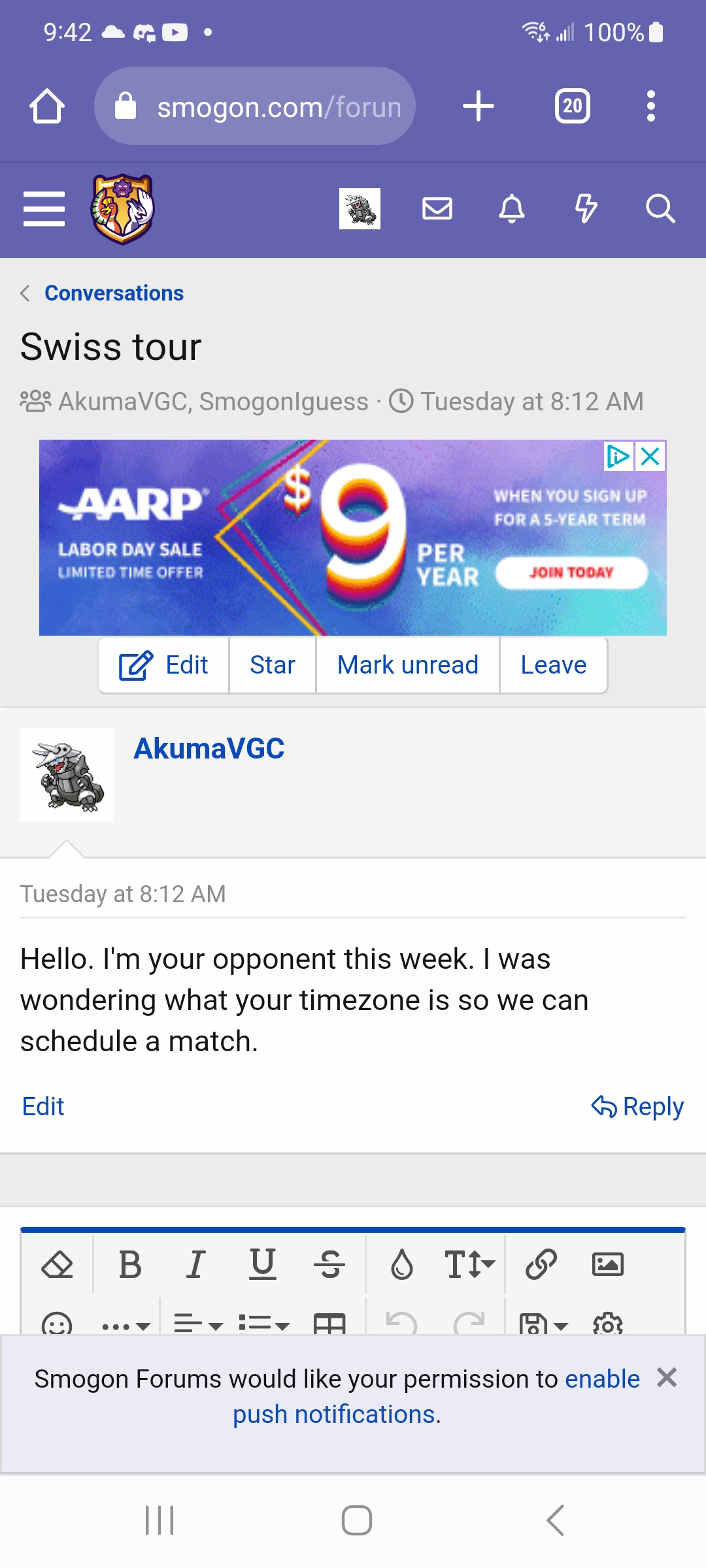Click the lightning bolt what's new icon

pyautogui.click(x=586, y=209)
